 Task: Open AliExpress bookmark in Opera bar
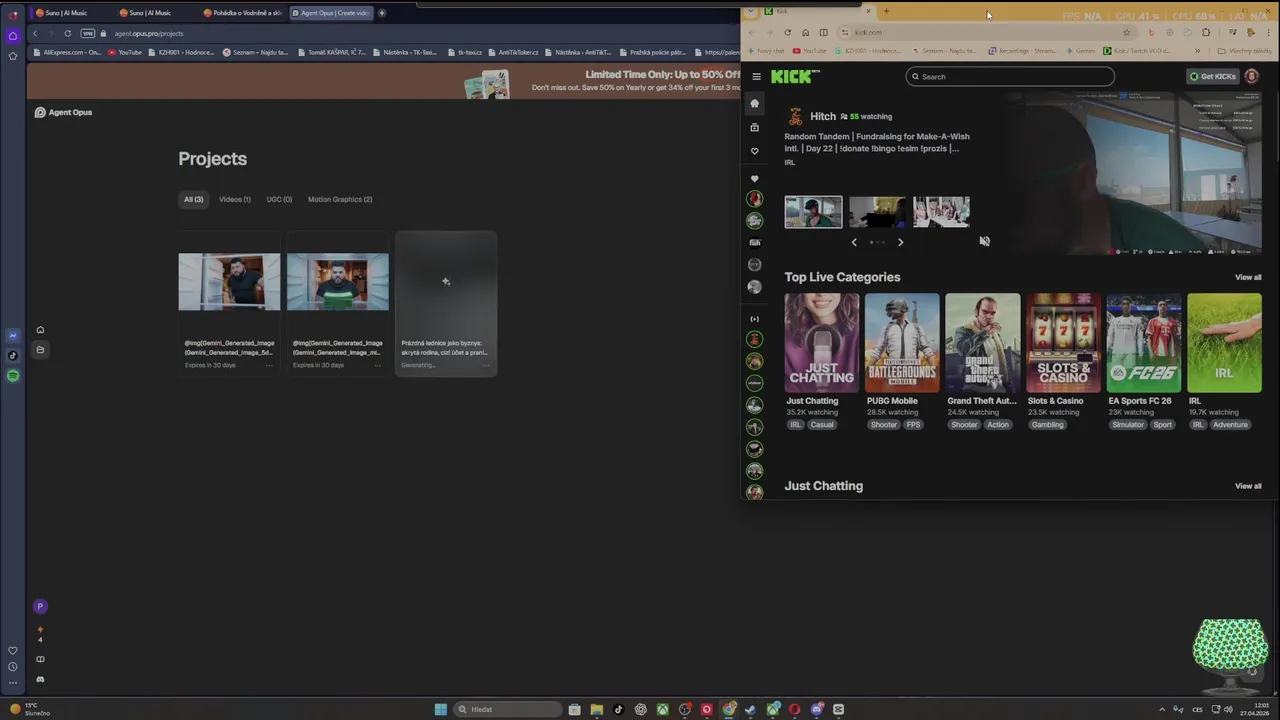click(67, 52)
